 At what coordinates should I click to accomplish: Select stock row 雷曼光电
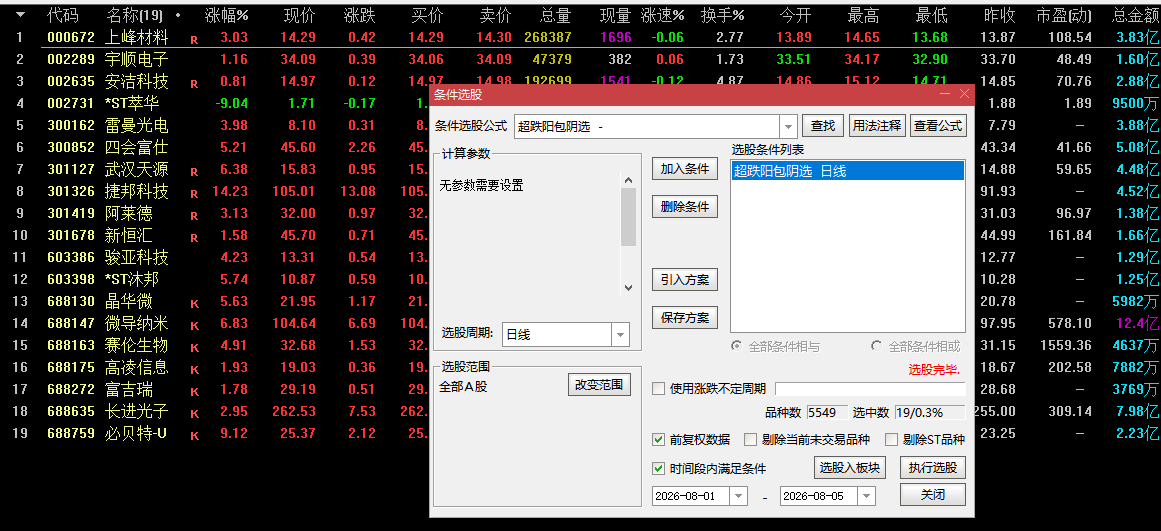click(x=137, y=125)
